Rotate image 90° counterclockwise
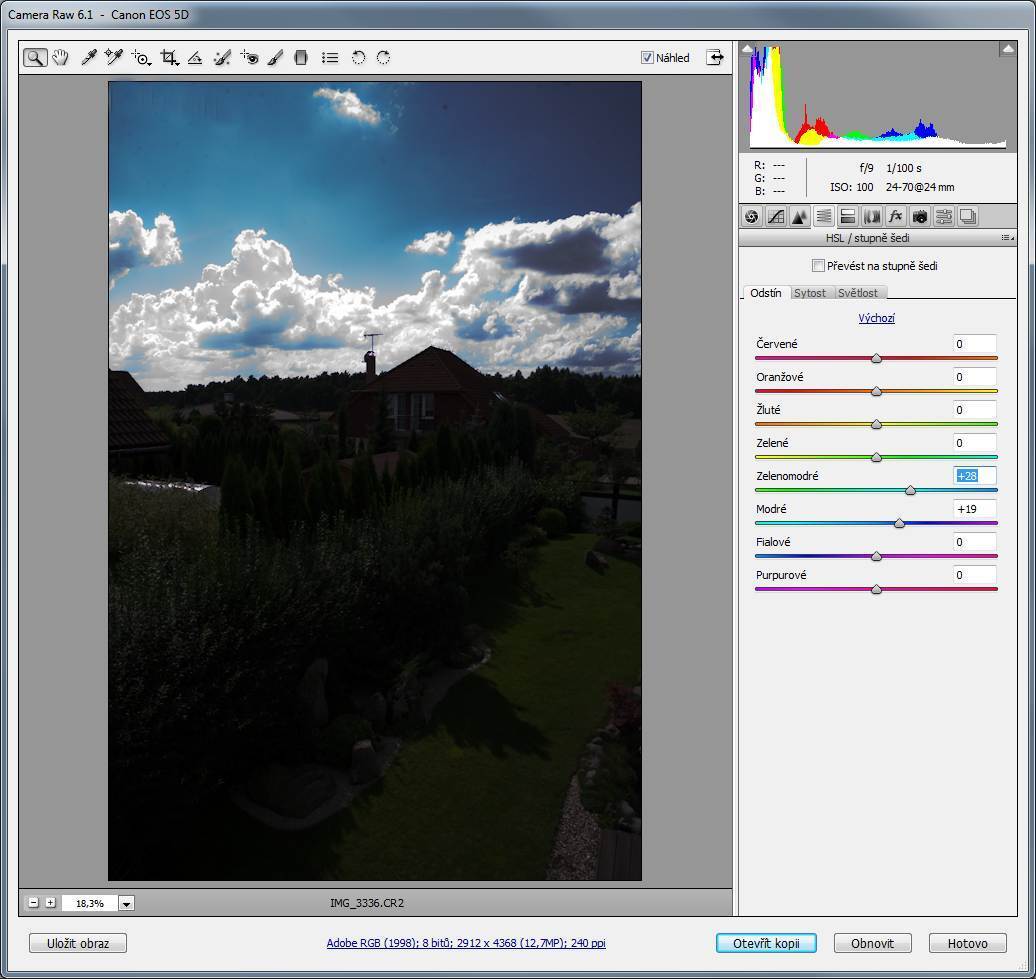Screen dimensions: 1036x979 (358, 58)
